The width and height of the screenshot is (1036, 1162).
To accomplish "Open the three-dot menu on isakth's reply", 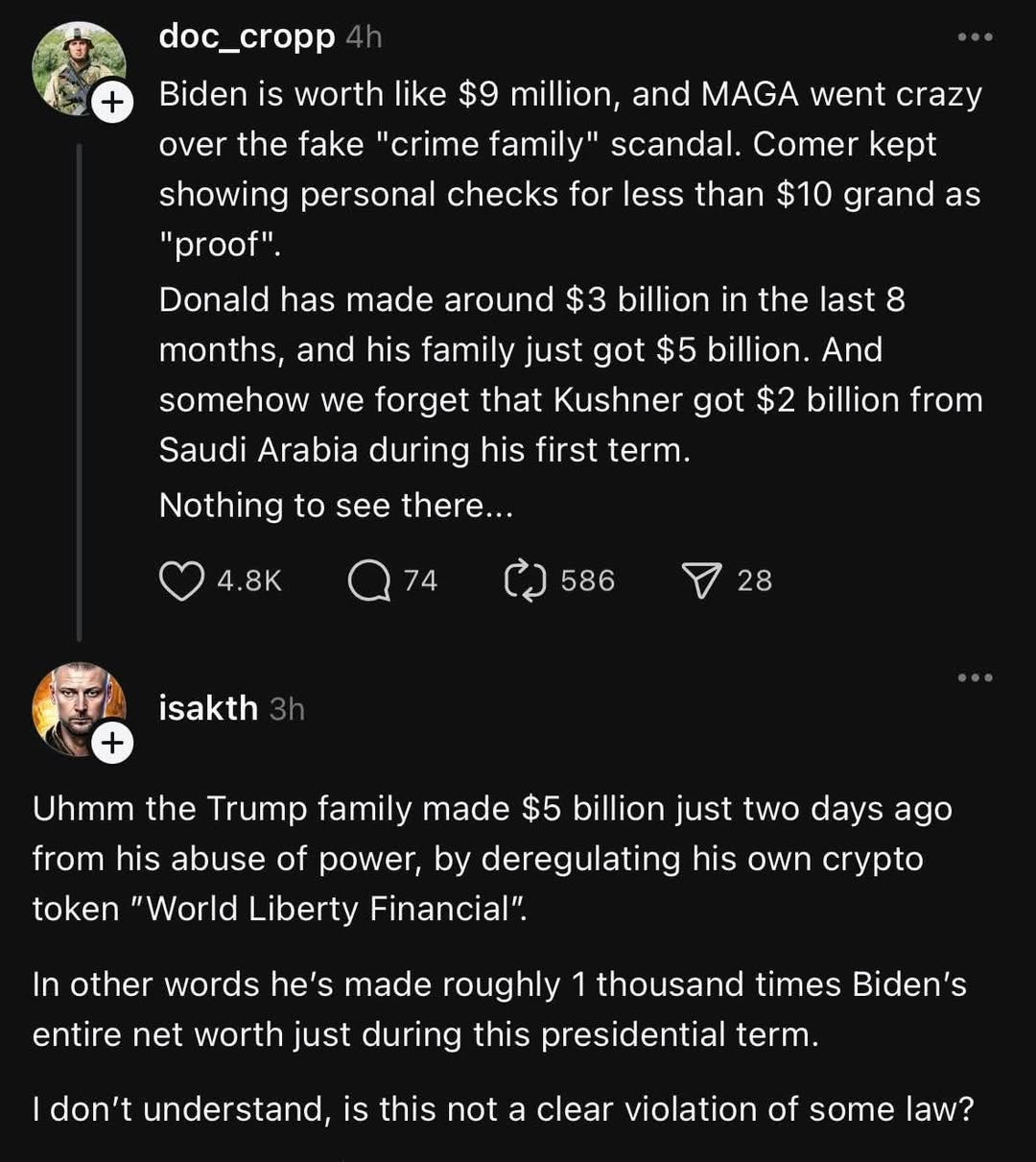I will (975, 677).
